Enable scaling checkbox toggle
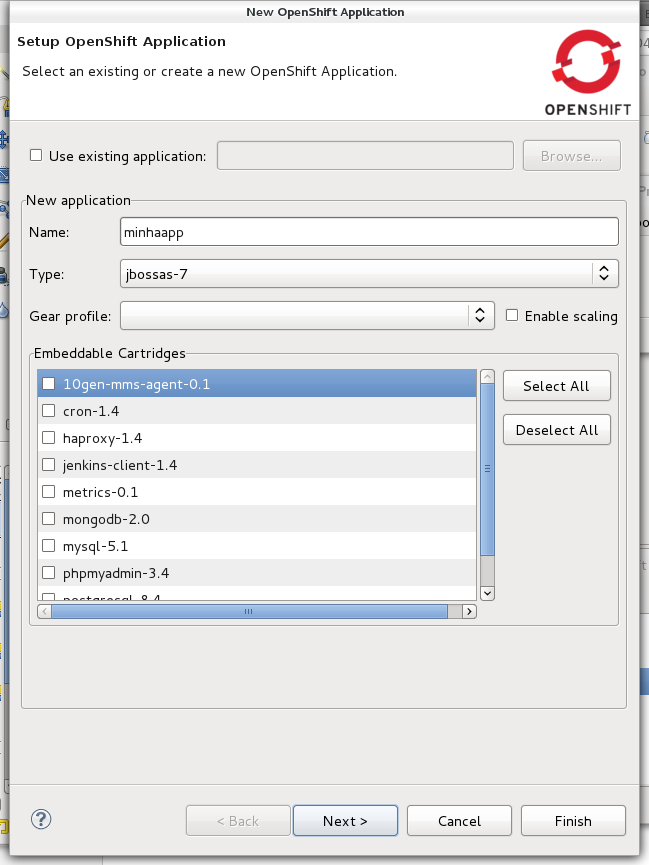The image size is (649, 865). click(x=512, y=315)
